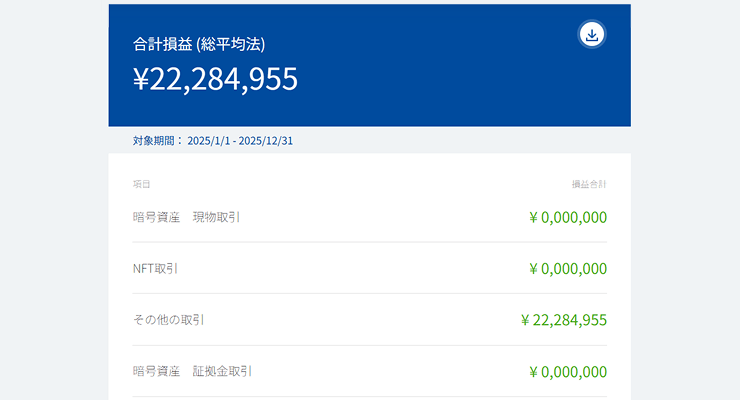Click the NFT取引 row's ¥0,000,000 amount
The image size is (740, 400).
(x=567, y=269)
